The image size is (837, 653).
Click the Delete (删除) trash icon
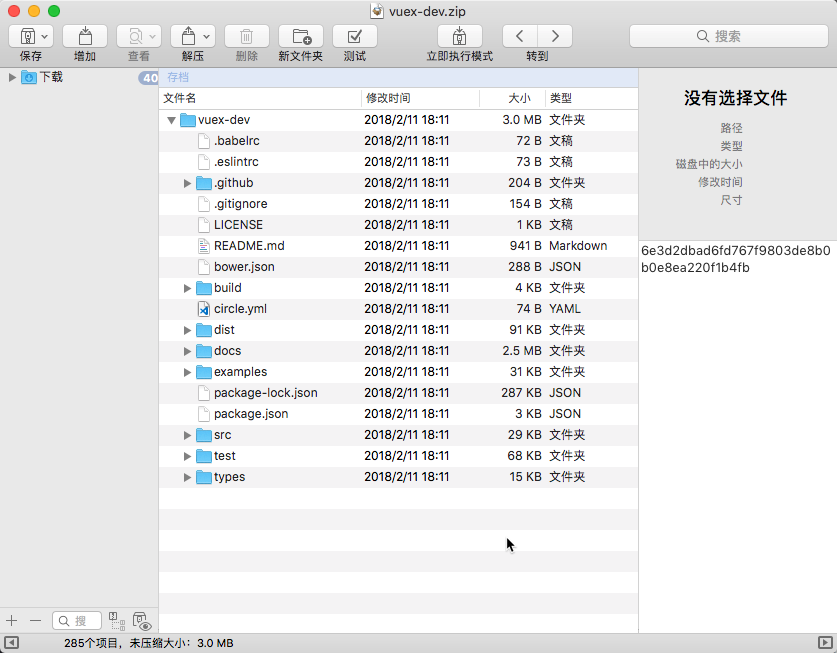(x=247, y=36)
